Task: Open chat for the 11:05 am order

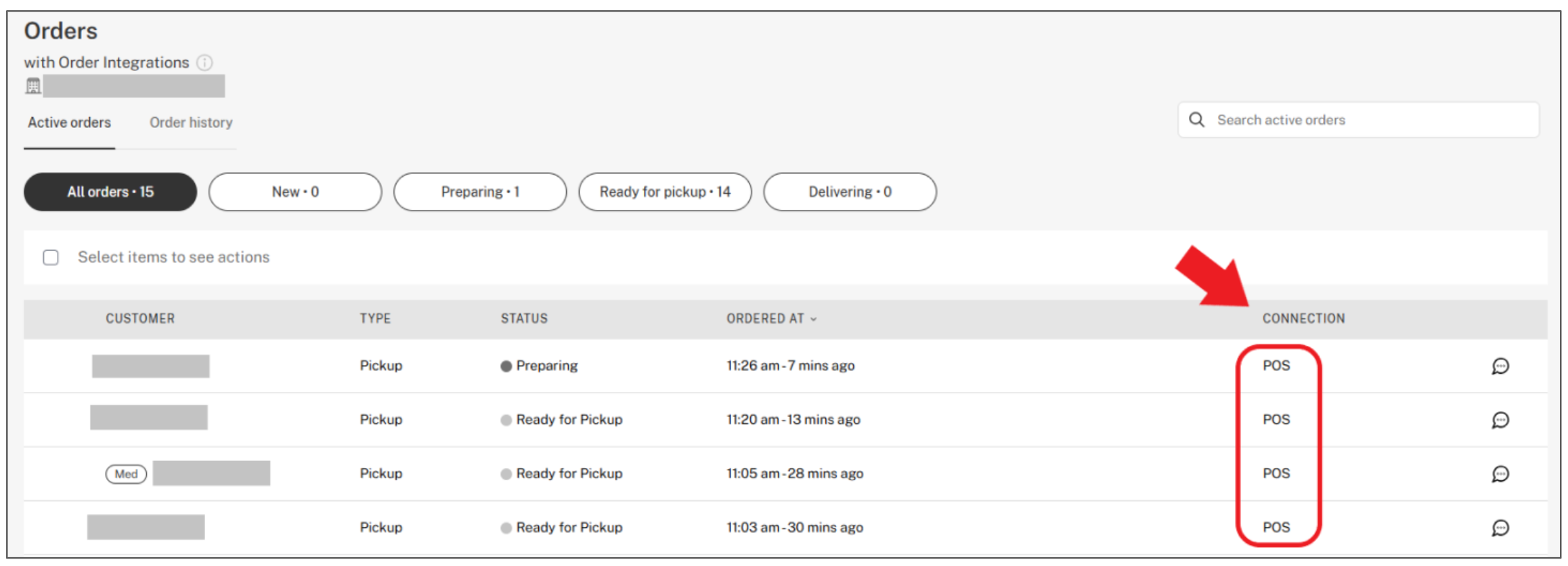Action: (1500, 474)
